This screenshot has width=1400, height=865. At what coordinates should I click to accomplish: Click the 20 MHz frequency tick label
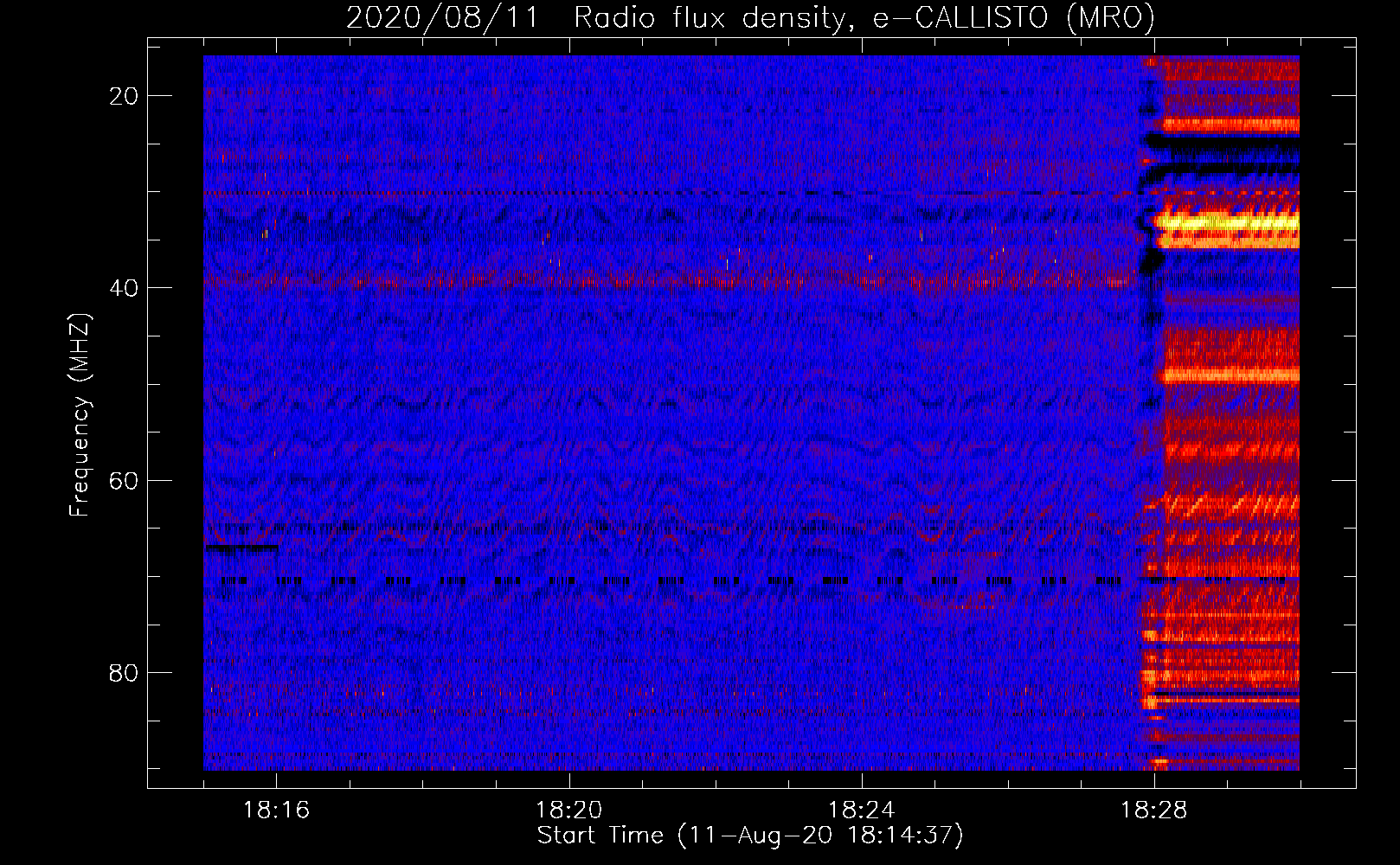(124, 96)
